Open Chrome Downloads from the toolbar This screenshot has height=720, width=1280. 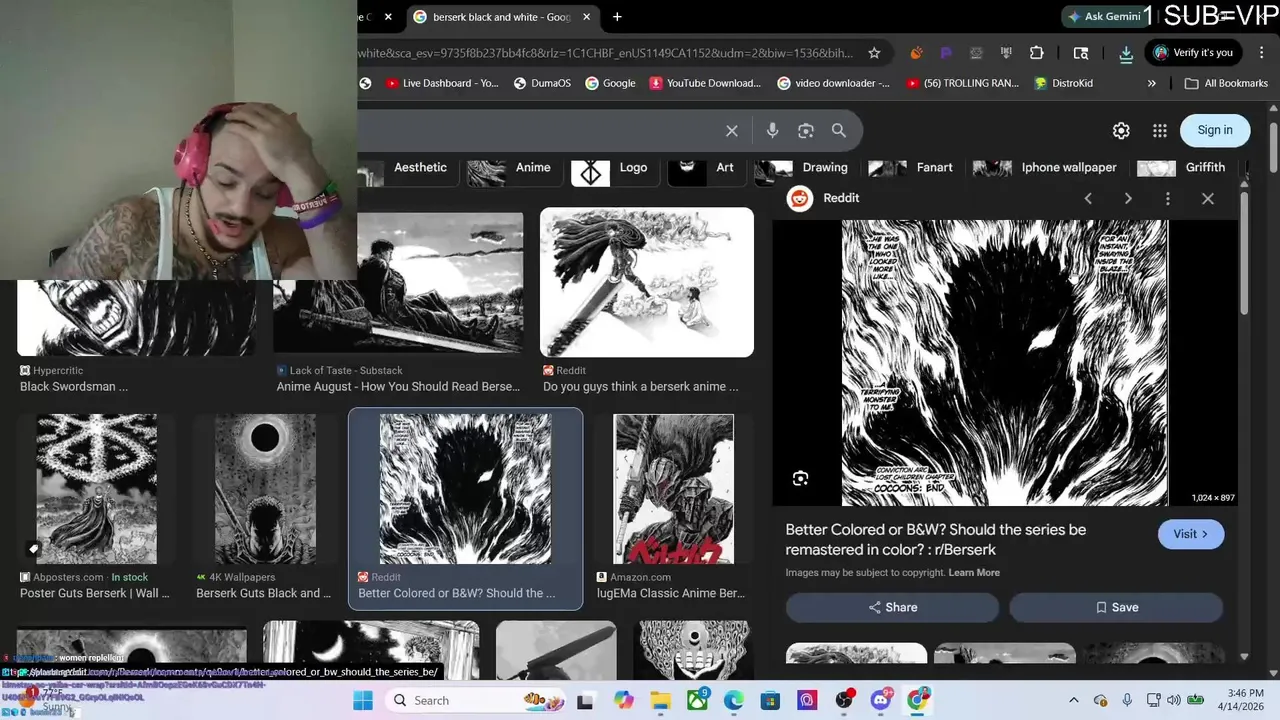pos(1126,53)
